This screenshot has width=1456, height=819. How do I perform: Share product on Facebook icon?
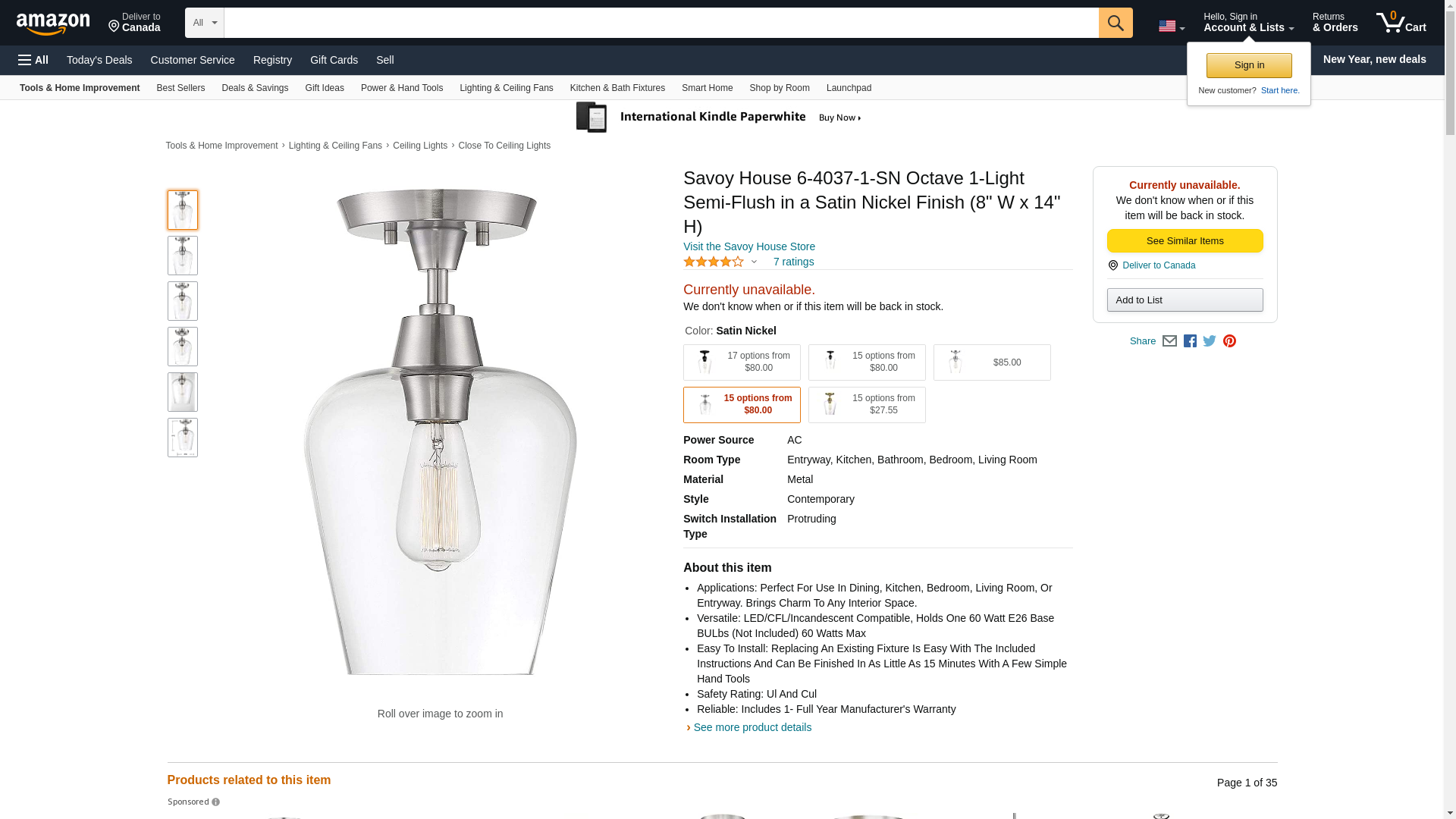(x=1190, y=341)
